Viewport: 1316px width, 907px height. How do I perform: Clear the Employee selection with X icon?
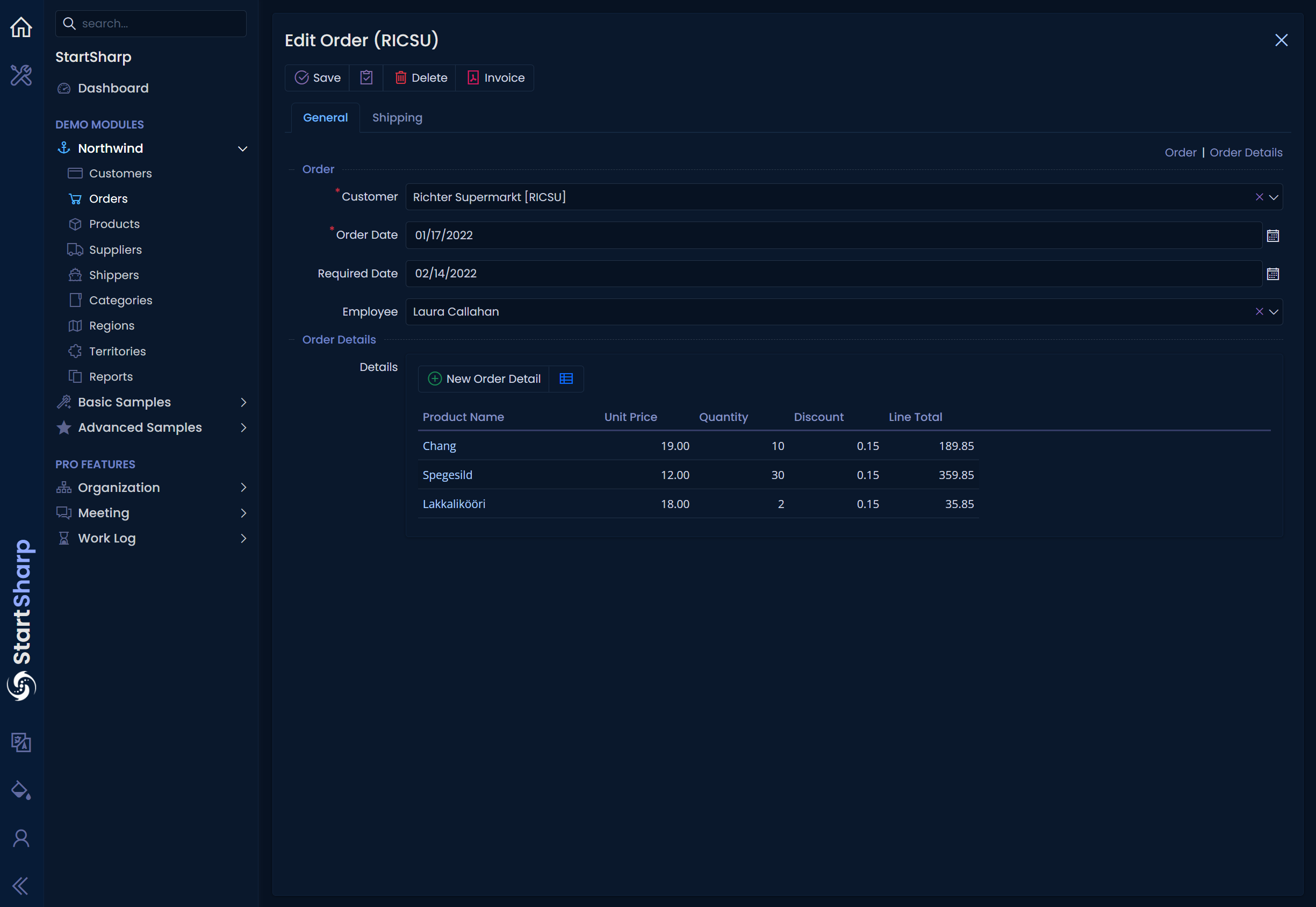[1260, 311]
